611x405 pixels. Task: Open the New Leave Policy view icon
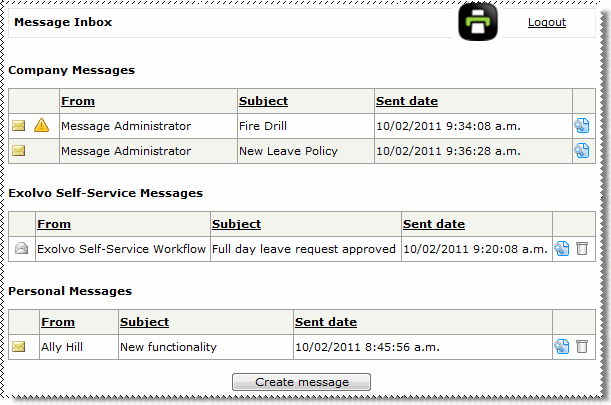[582, 151]
